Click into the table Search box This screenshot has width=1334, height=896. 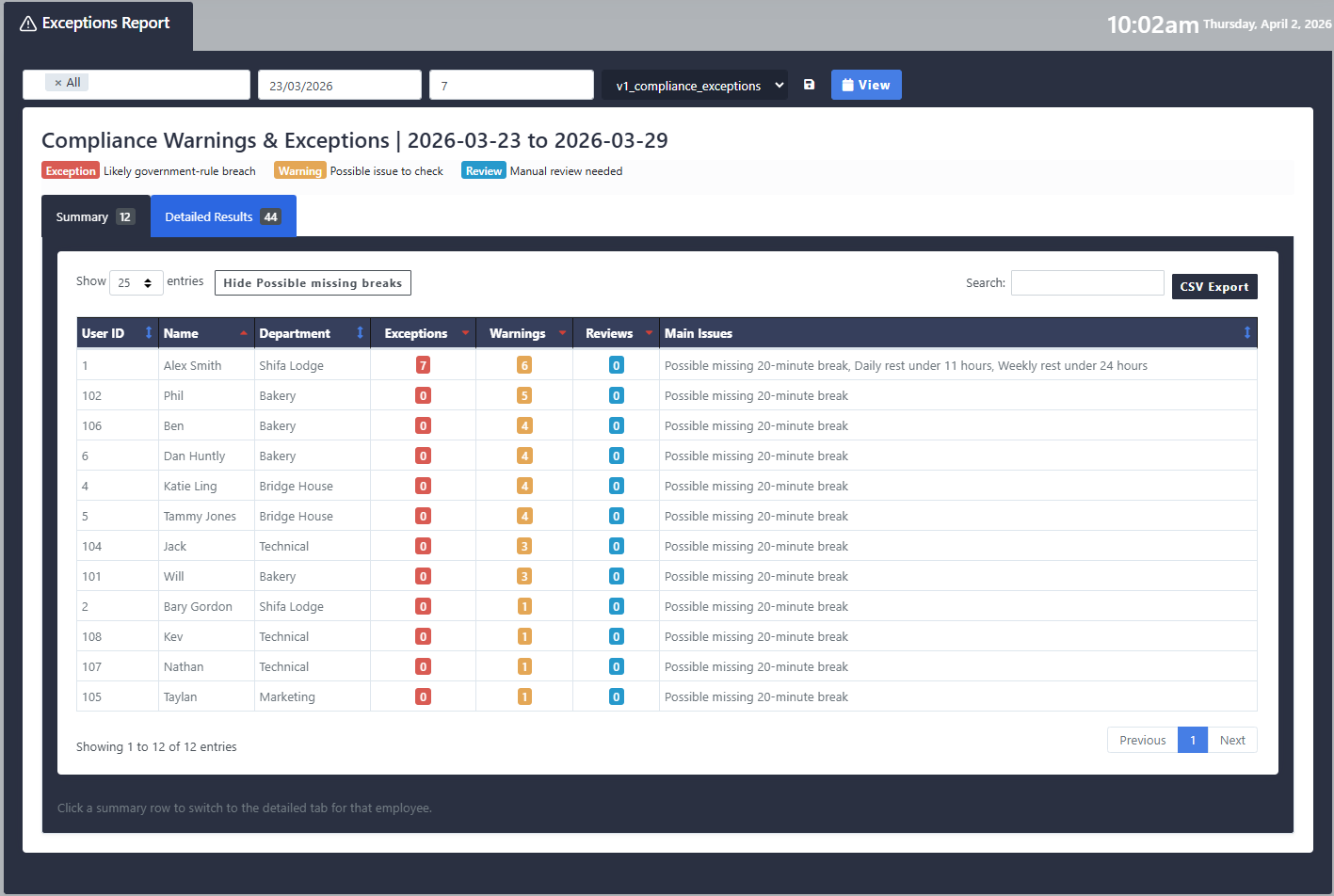[x=1086, y=283]
